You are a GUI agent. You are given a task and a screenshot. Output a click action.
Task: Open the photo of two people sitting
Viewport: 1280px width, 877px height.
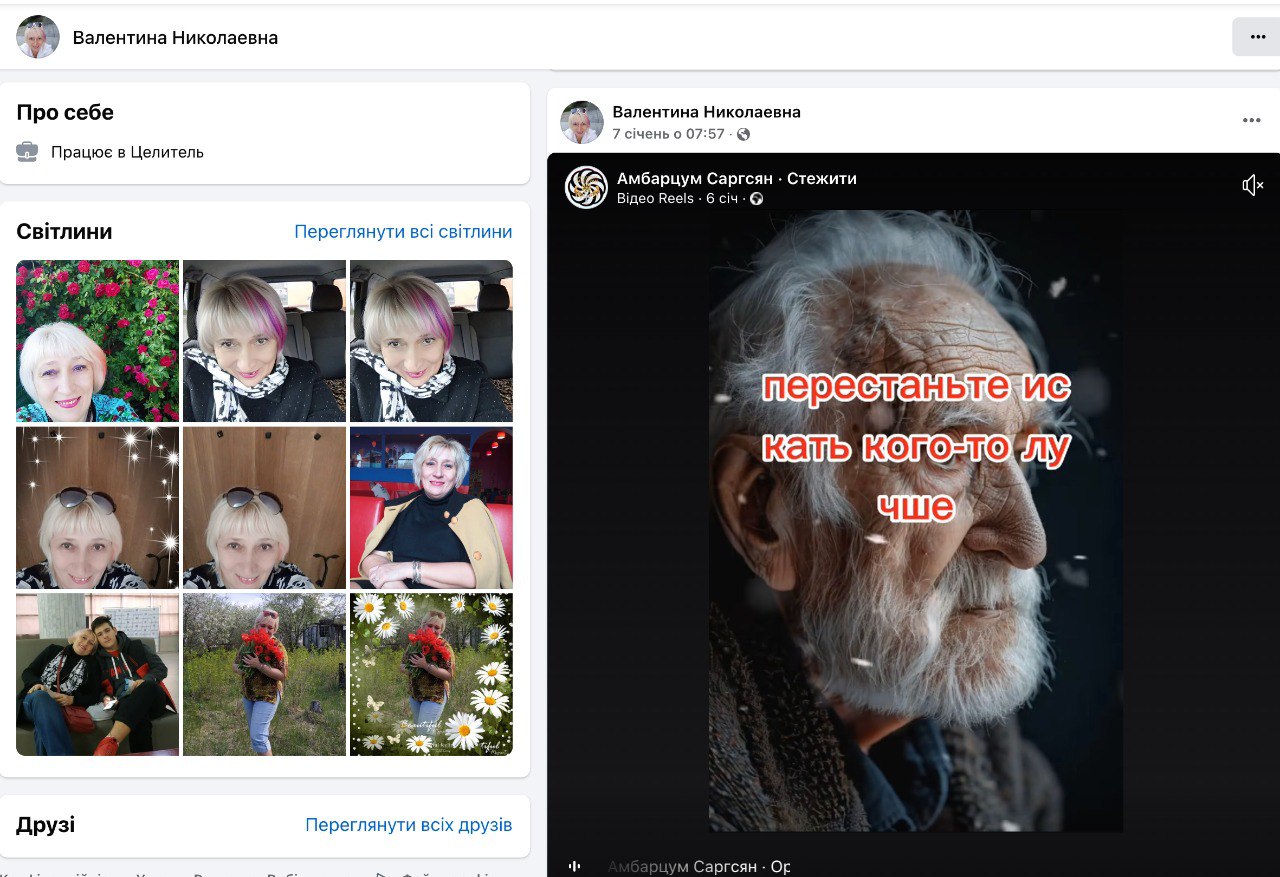point(98,674)
